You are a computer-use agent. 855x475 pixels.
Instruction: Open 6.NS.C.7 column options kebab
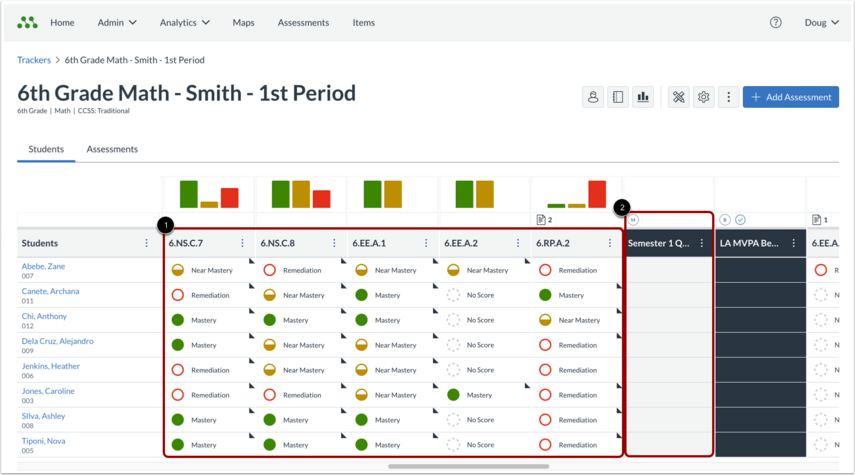pos(242,243)
